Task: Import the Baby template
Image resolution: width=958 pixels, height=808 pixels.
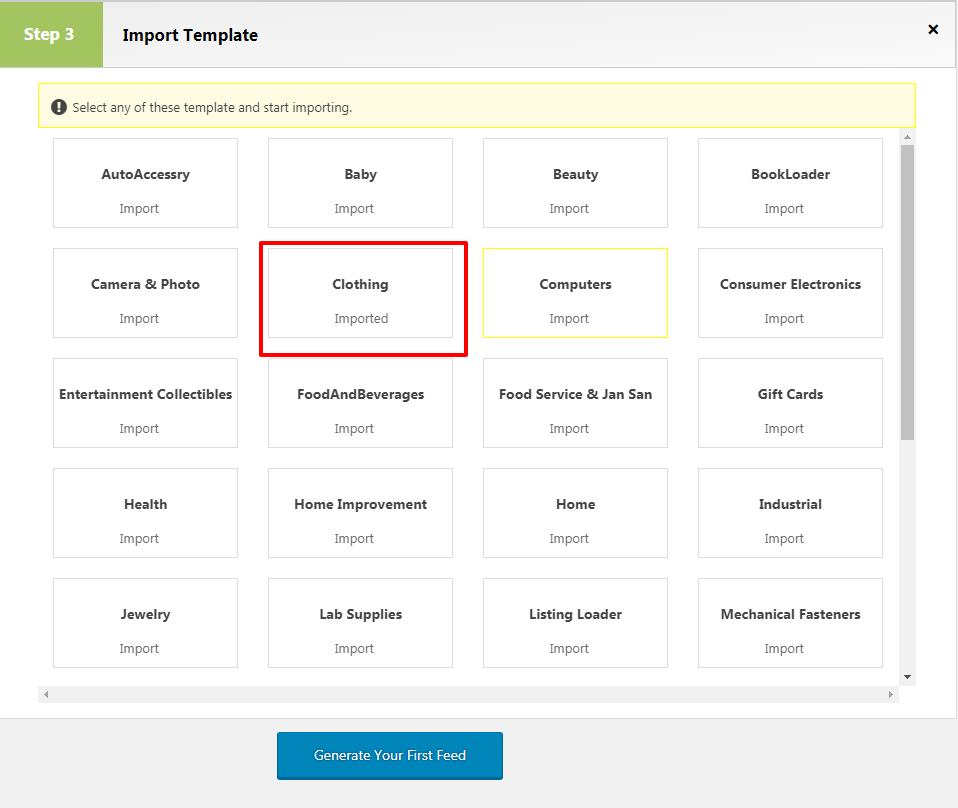Action: 354,208
